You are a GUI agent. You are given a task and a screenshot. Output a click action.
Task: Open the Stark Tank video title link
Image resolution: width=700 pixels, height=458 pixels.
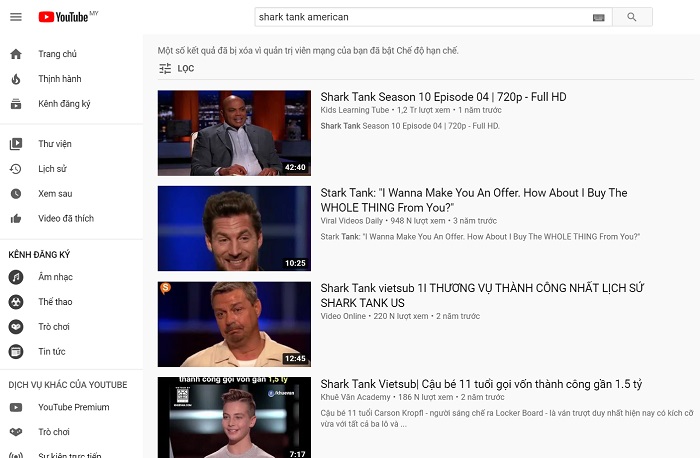tap(474, 200)
